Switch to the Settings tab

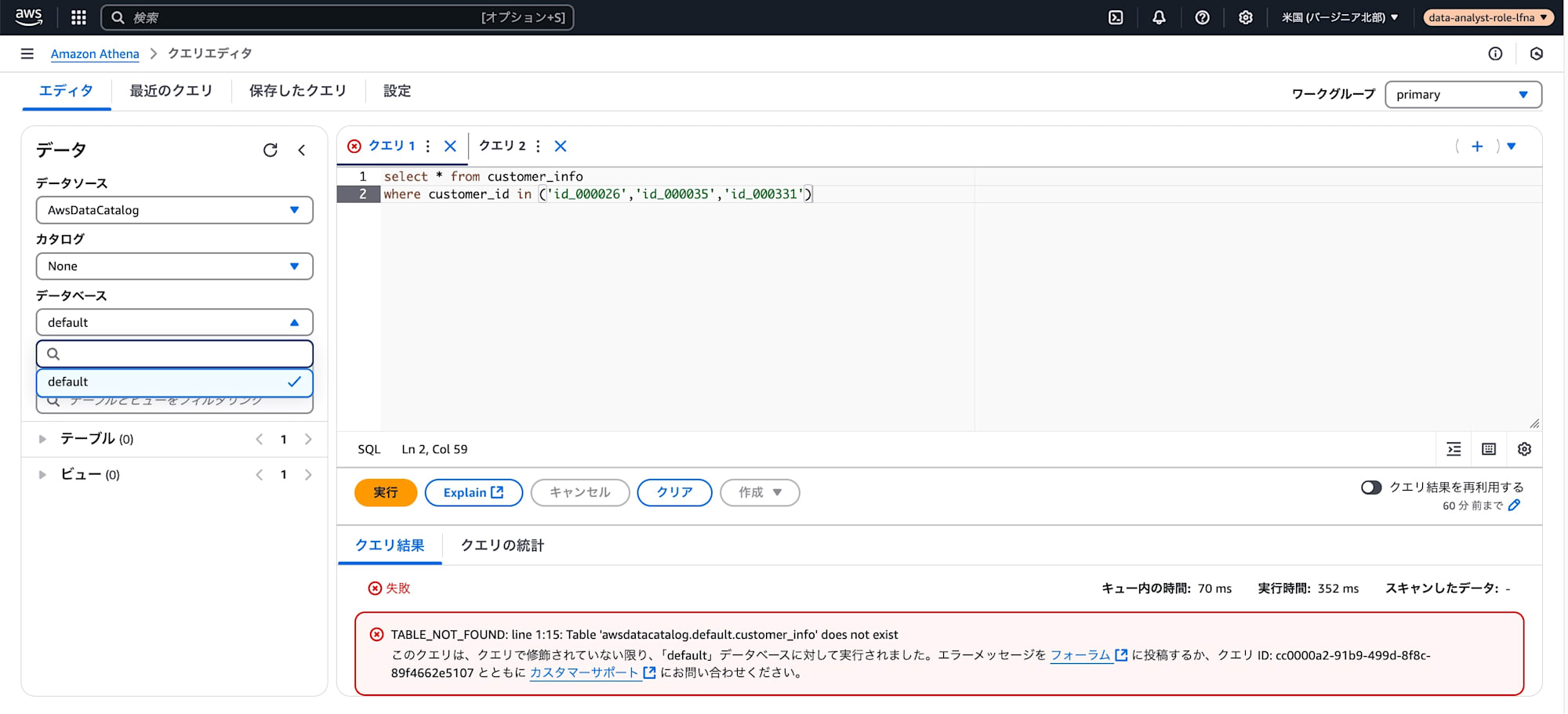(397, 91)
